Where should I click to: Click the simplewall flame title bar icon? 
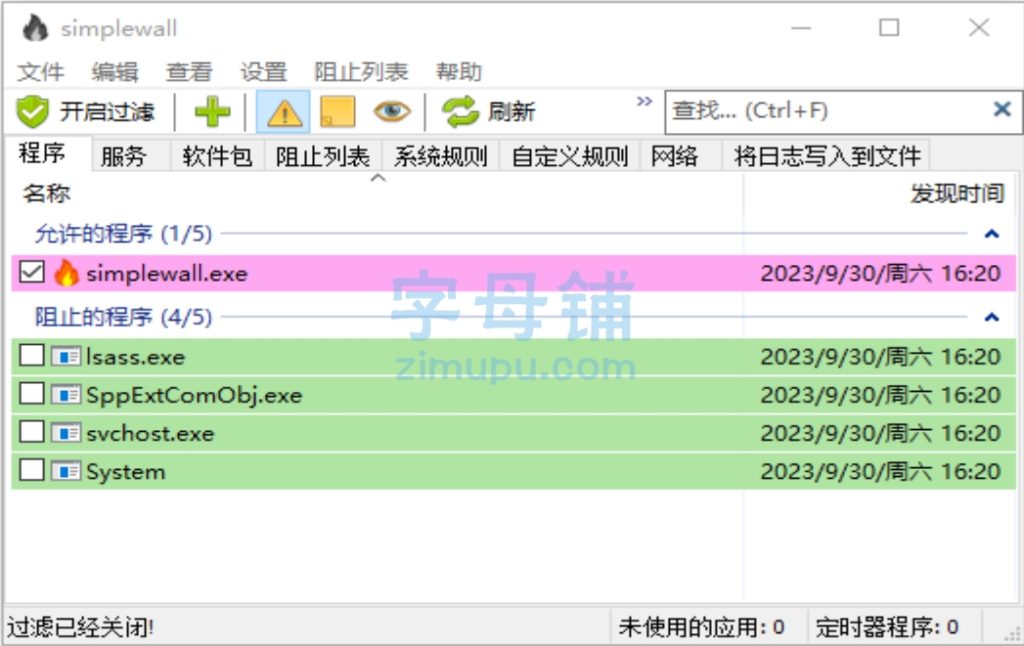coord(35,28)
